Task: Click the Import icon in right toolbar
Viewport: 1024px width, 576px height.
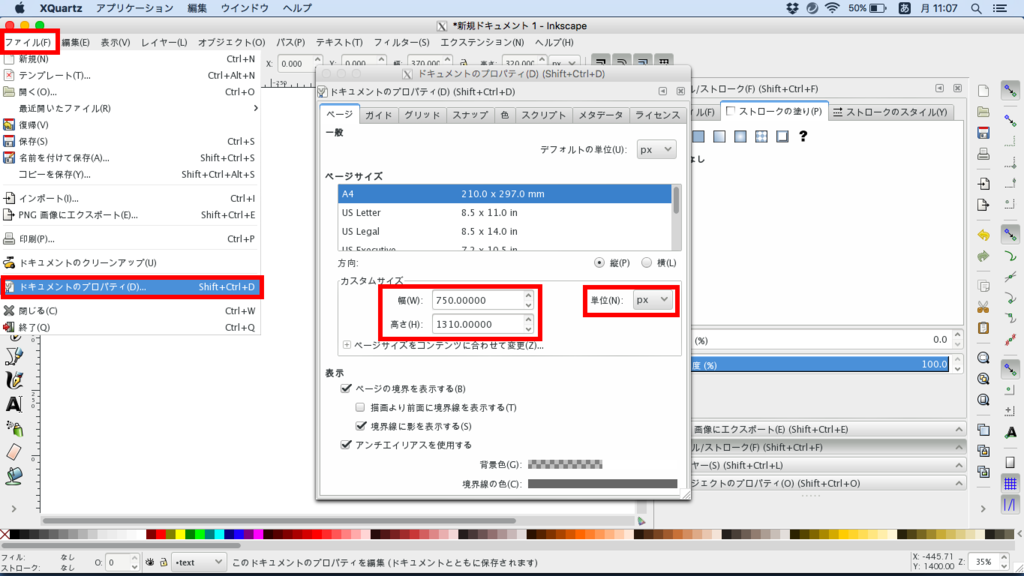Action: (x=984, y=184)
